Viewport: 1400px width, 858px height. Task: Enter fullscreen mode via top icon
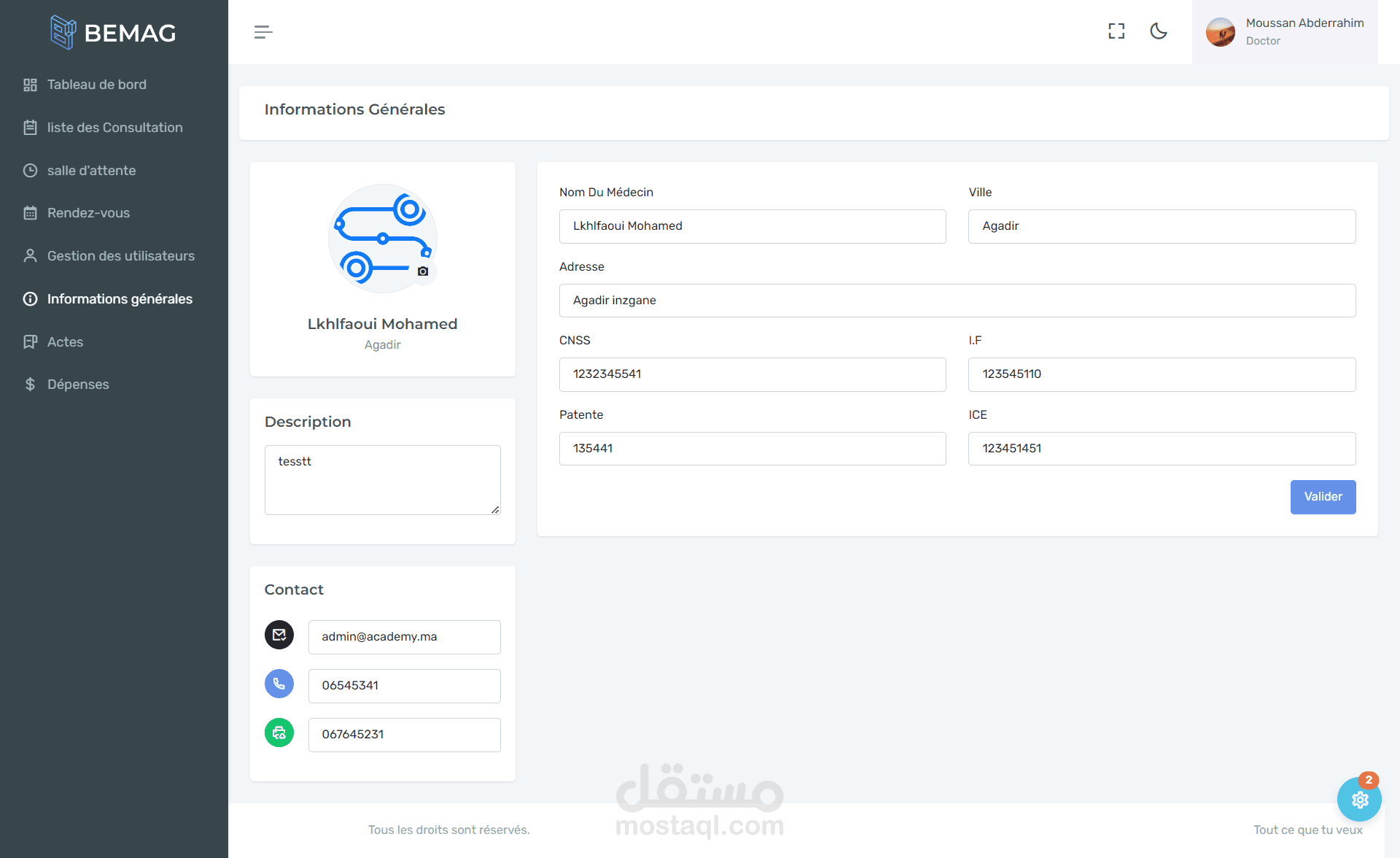pos(1116,31)
